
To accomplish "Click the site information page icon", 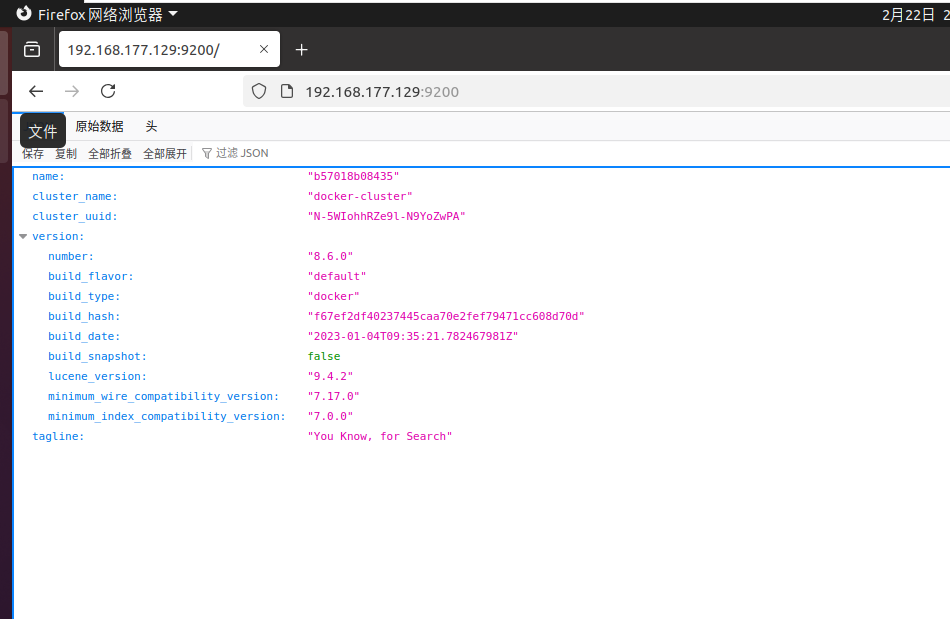I will [286, 91].
